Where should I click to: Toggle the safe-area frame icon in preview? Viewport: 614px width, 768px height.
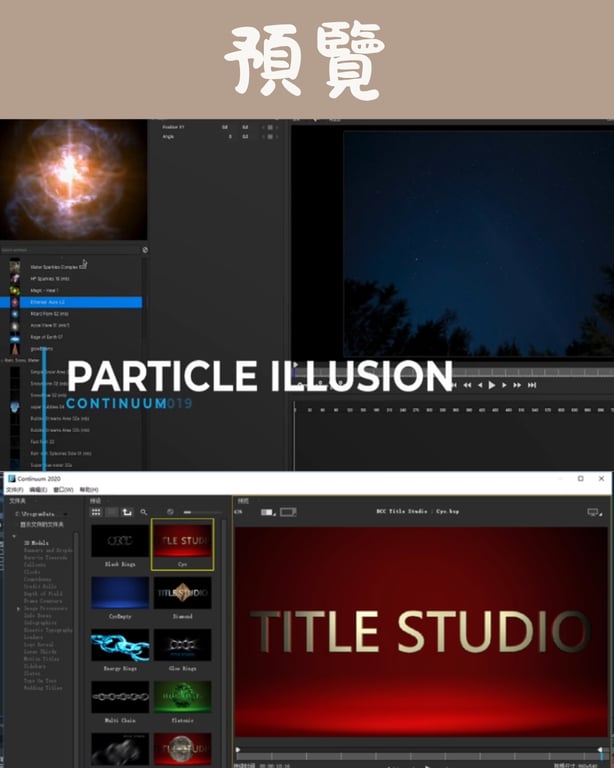288,512
